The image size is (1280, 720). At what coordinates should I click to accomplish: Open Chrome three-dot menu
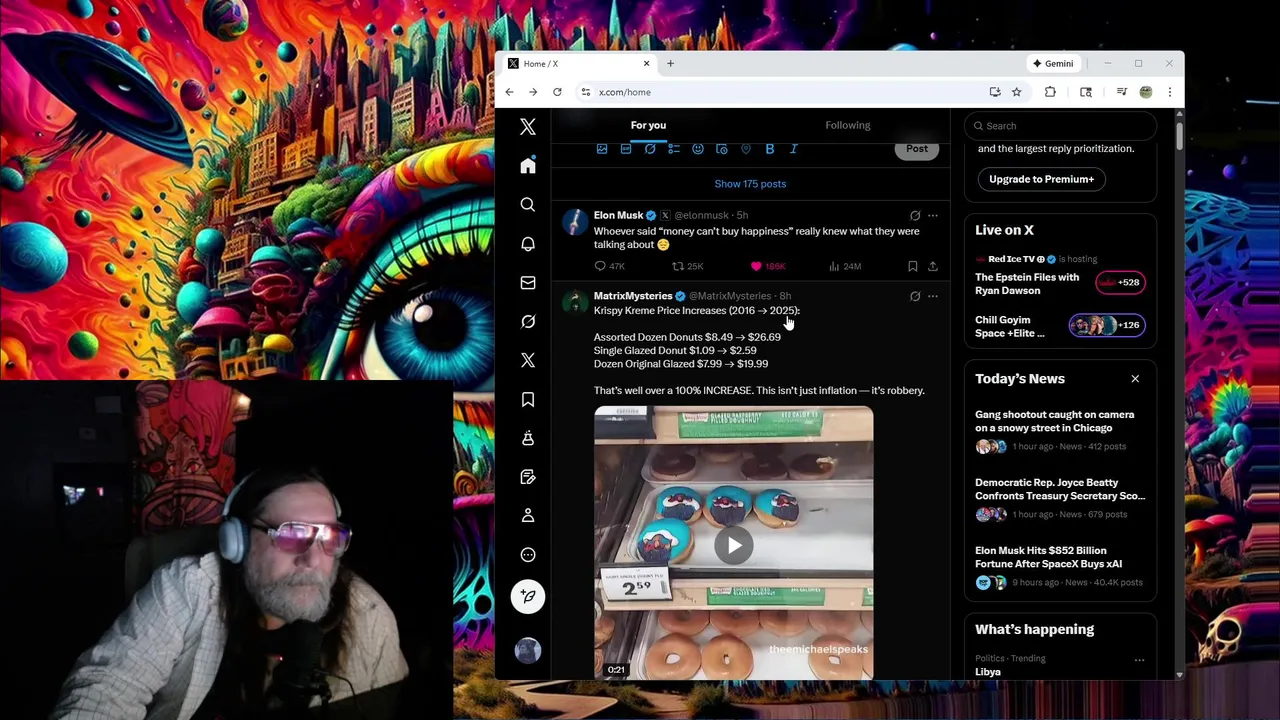(1170, 92)
